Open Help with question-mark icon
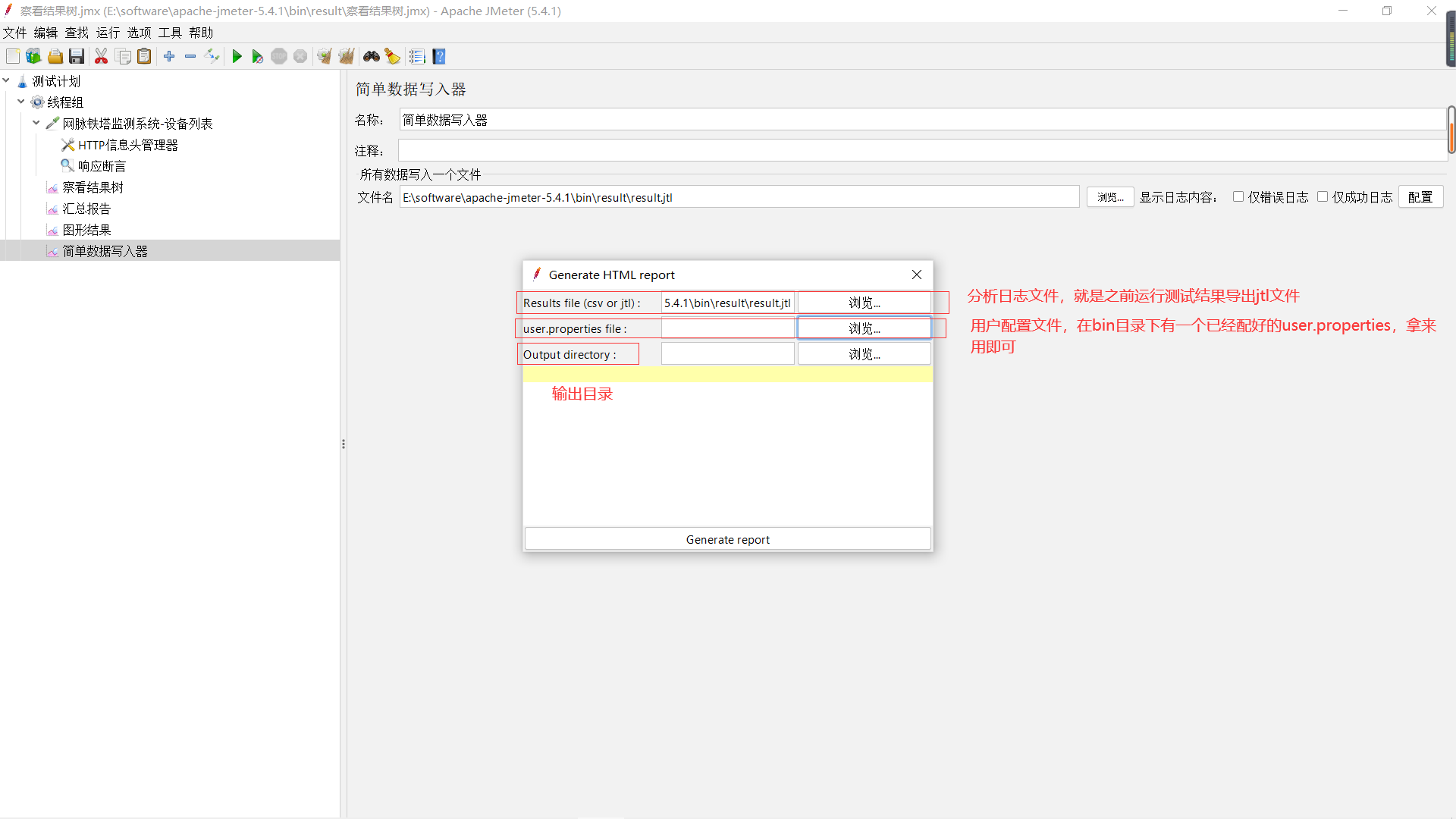This screenshot has height=819, width=1456. [x=439, y=57]
